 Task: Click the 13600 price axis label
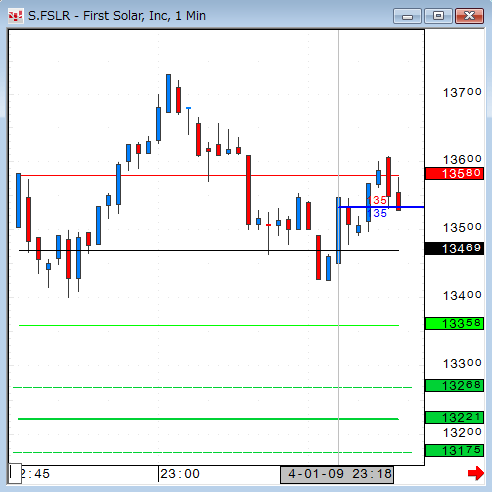462,159
